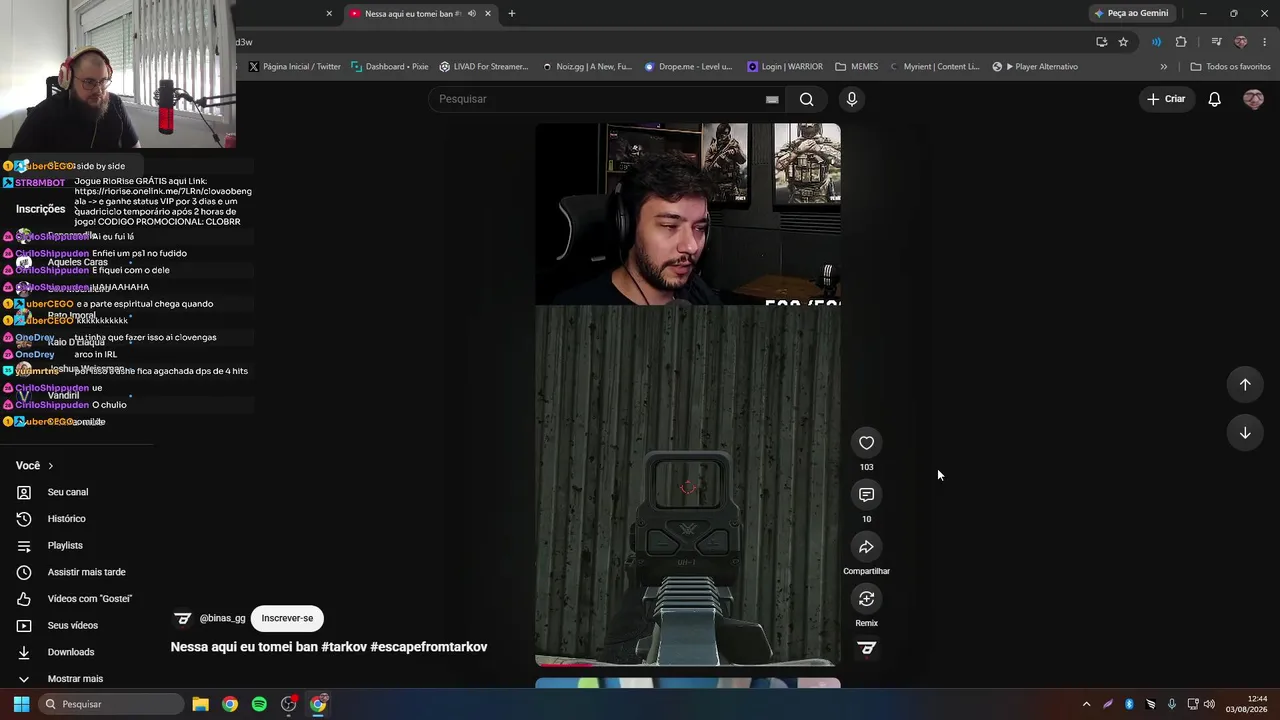This screenshot has height=720, width=1280.
Task: Start voice search with the microphone
Action: [852, 99]
